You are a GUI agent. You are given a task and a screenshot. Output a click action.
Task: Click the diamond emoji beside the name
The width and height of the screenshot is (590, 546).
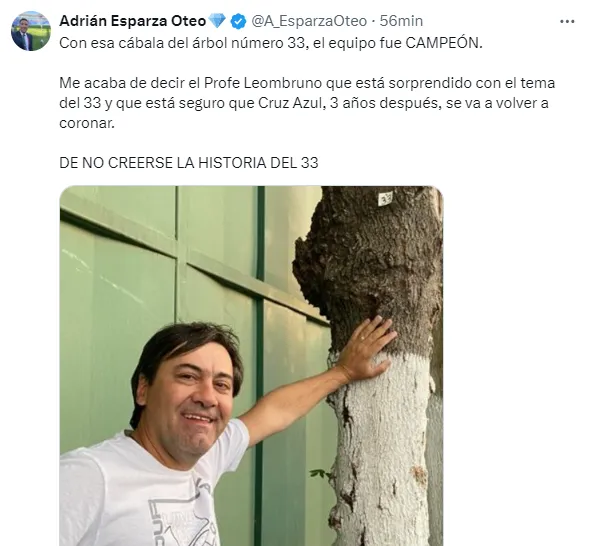click(x=217, y=21)
